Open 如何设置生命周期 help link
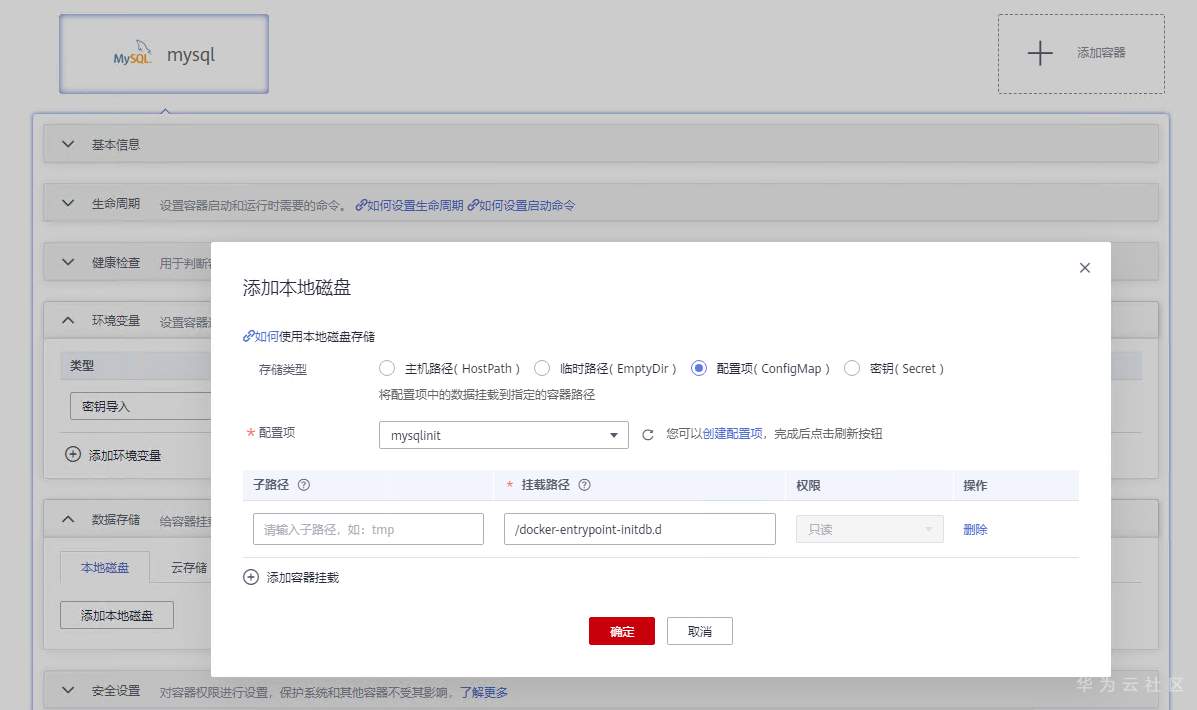Screen dimensions: 1197x710 pyautogui.click(x=409, y=205)
